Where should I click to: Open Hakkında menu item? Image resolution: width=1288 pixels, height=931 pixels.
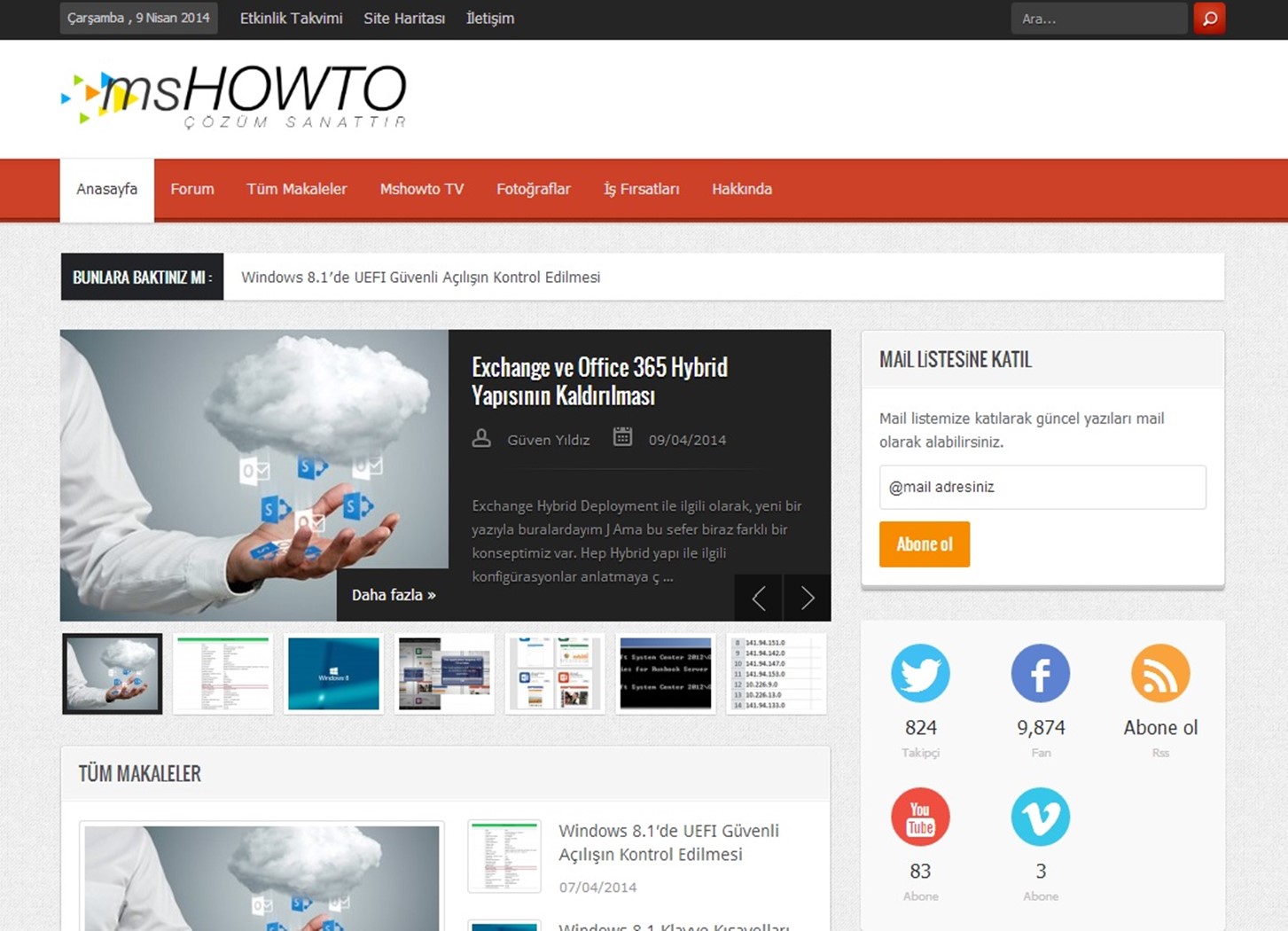click(x=742, y=189)
